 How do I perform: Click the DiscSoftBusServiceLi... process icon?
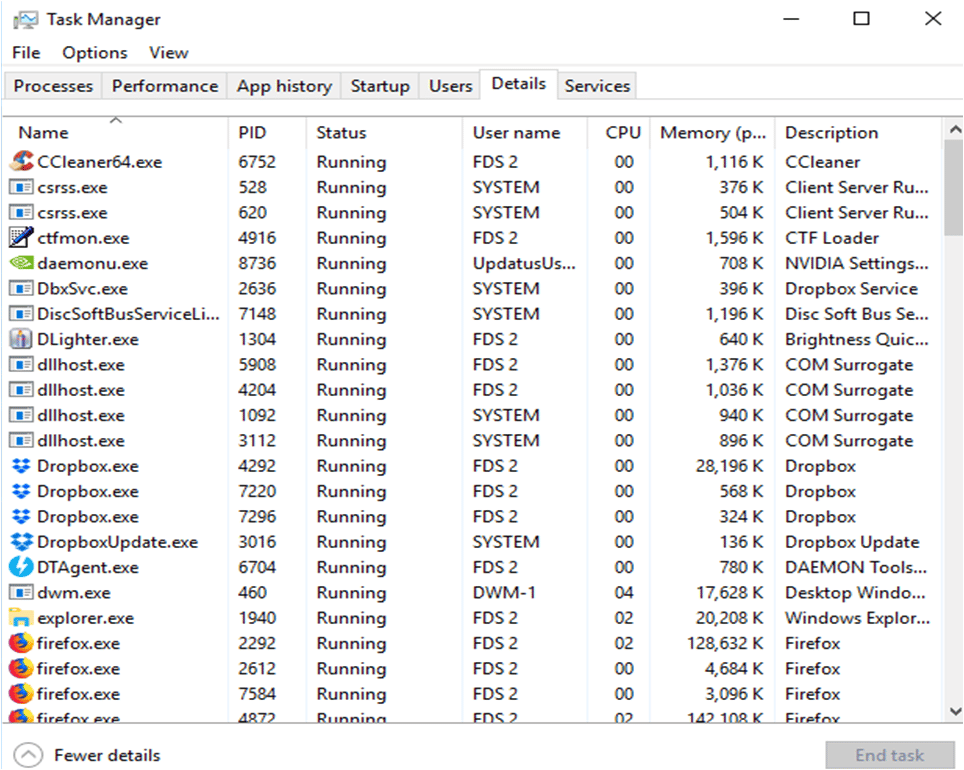(22, 314)
